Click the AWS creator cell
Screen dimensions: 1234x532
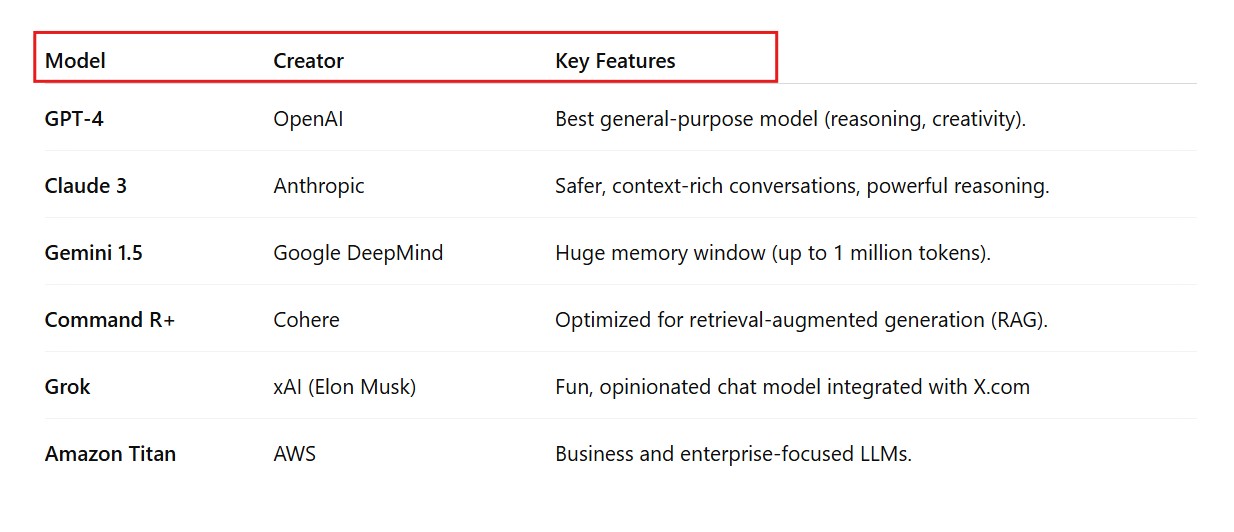(x=294, y=454)
